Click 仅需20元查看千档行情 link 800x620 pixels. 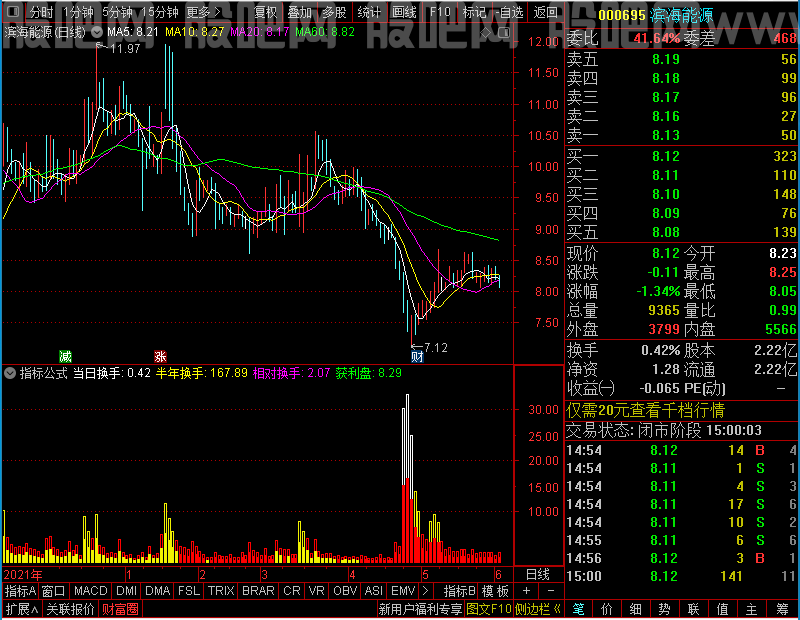pos(645,410)
